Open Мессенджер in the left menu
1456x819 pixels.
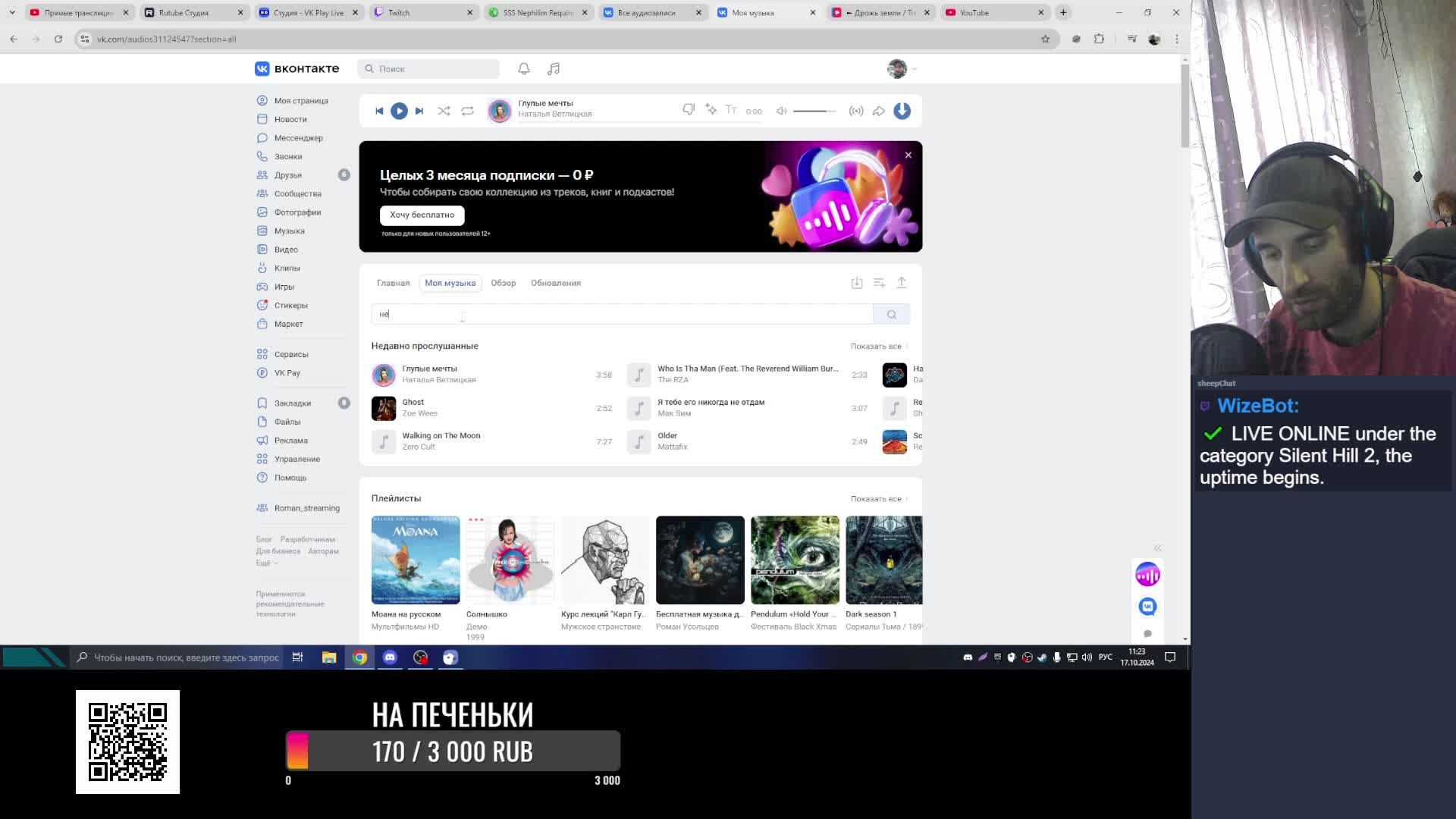tap(298, 138)
